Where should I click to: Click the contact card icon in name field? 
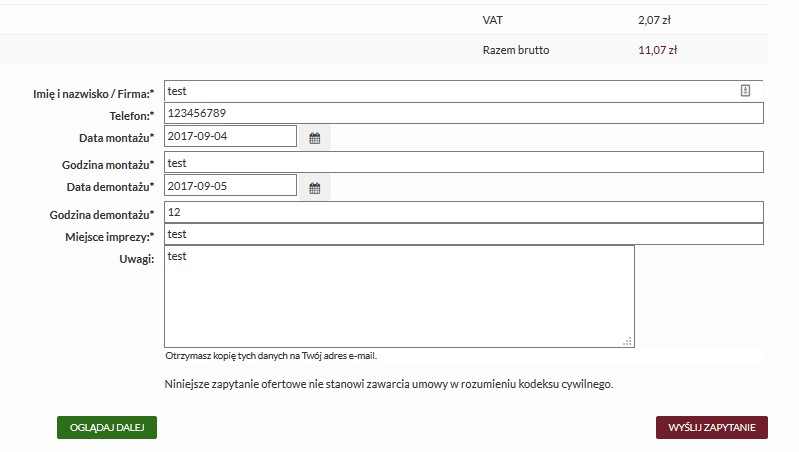click(745, 91)
